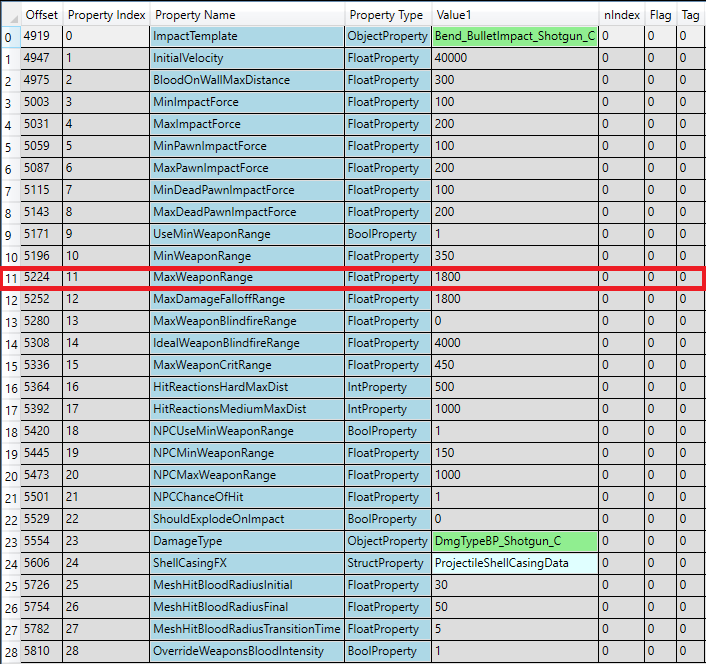
Task: Edit the 50 value of MeshHitBloodRadiusFinal
Action: click(515, 607)
